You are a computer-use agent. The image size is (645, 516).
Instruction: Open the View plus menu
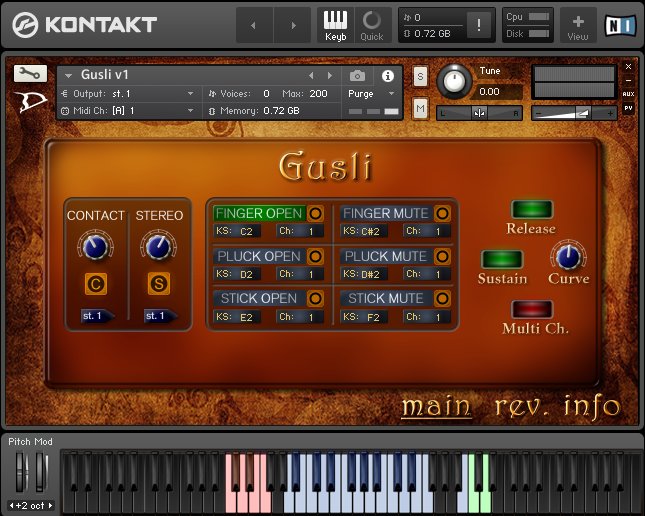tap(578, 25)
